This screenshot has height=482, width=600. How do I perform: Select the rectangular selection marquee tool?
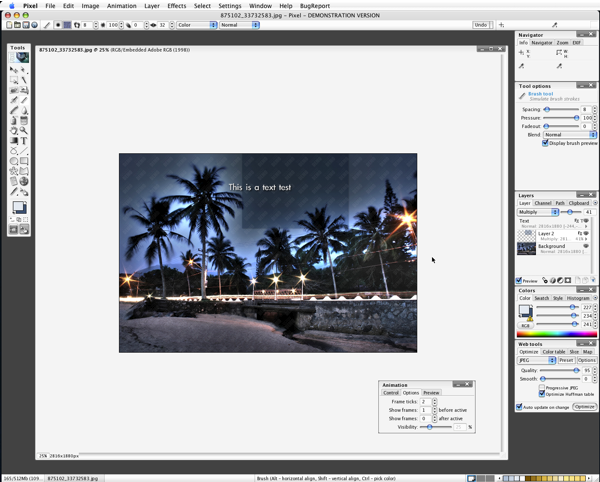click(x=14, y=80)
